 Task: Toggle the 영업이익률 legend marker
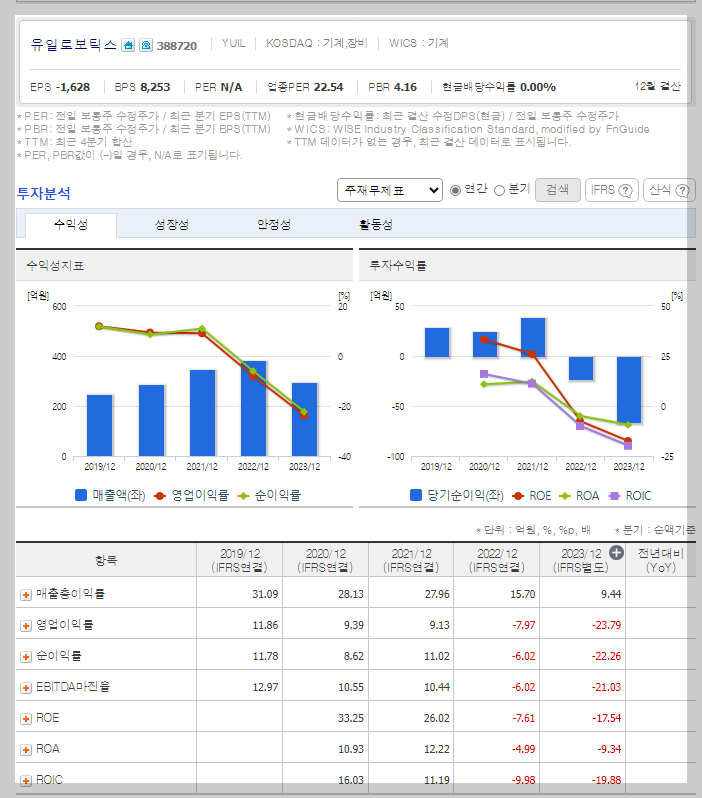click(160, 496)
